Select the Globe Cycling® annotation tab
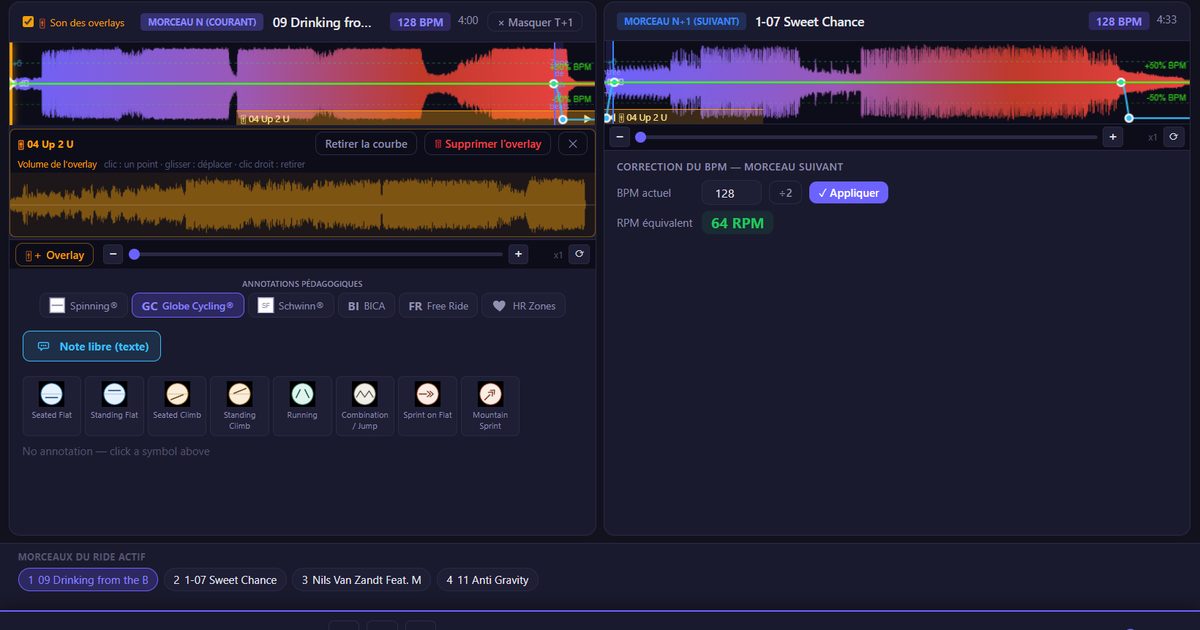The height and width of the screenshot is (630, 1200). 187,306
